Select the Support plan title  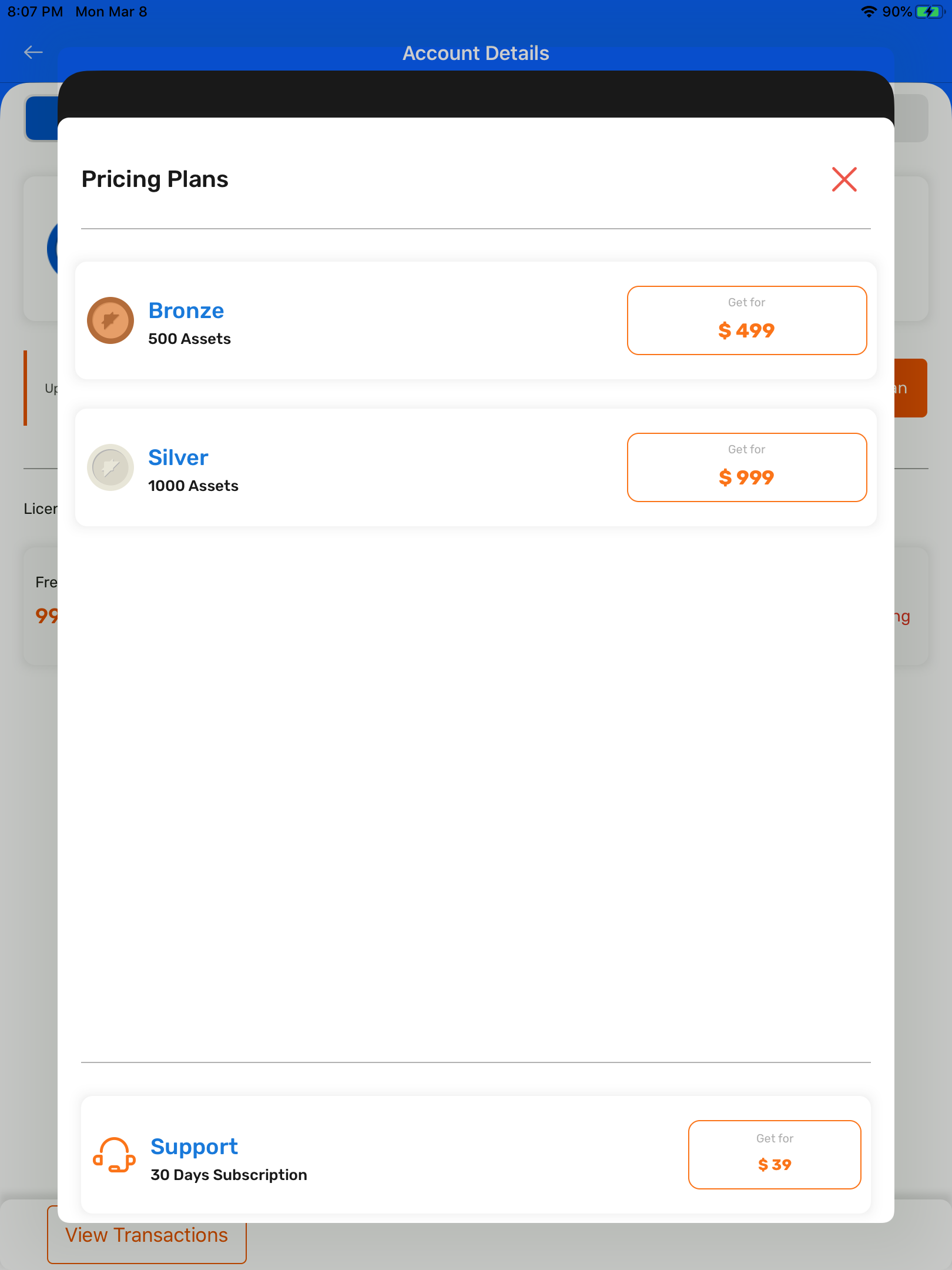194,1147
